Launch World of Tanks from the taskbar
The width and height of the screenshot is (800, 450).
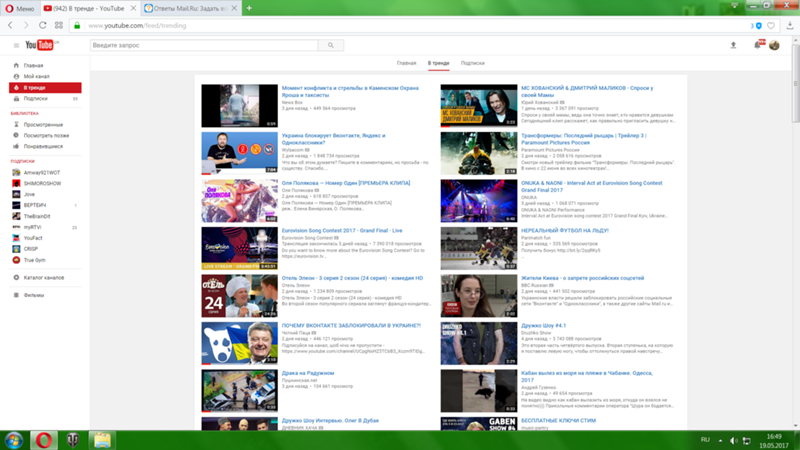pyautogui.click(x=72, y=440)
